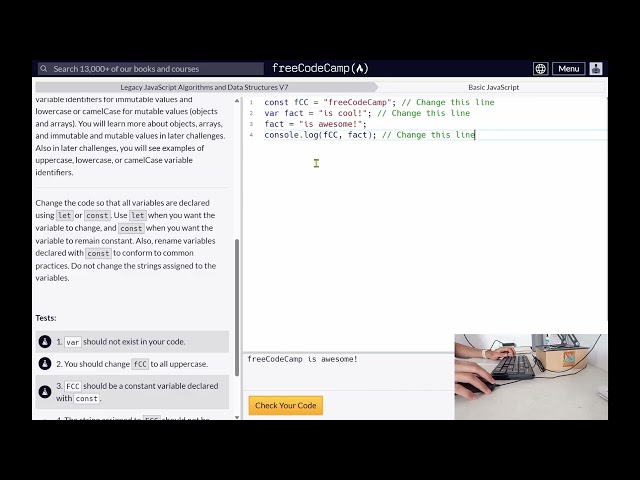
Task: Focus the books and courses search field
Action: 151,69
